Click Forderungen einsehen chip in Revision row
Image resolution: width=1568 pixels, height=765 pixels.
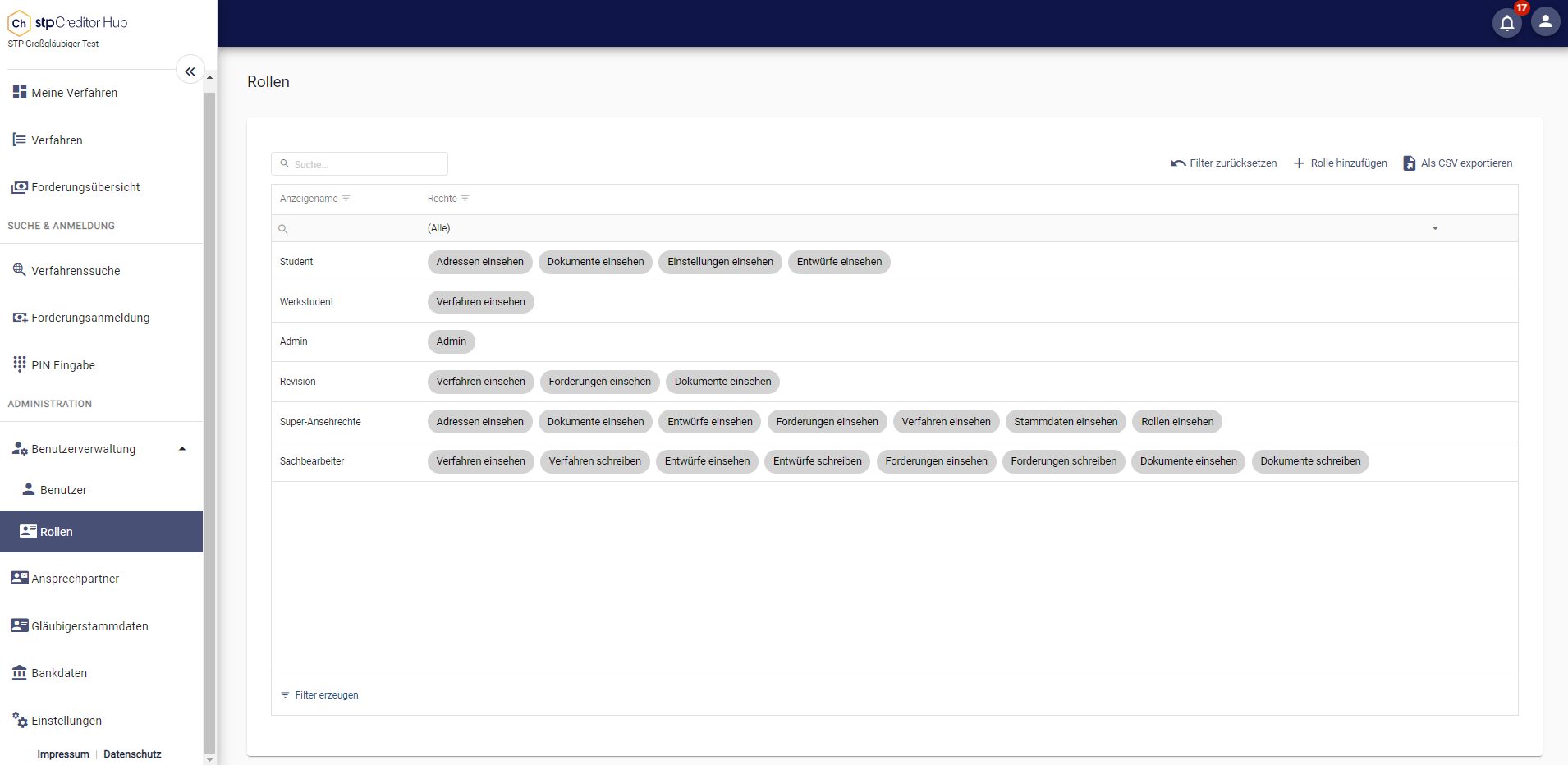599,382
